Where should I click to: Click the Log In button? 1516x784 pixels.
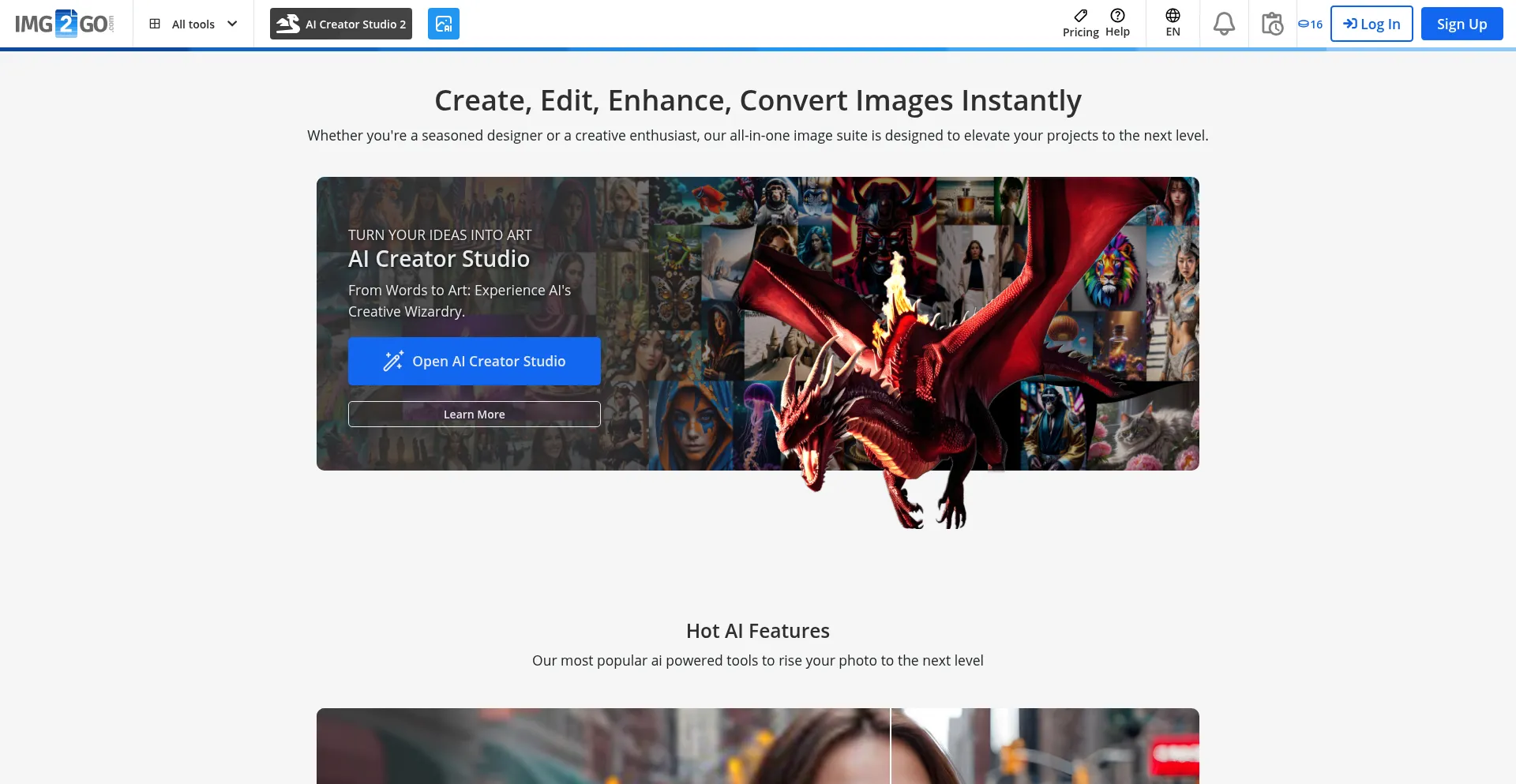coord(1372,24)
